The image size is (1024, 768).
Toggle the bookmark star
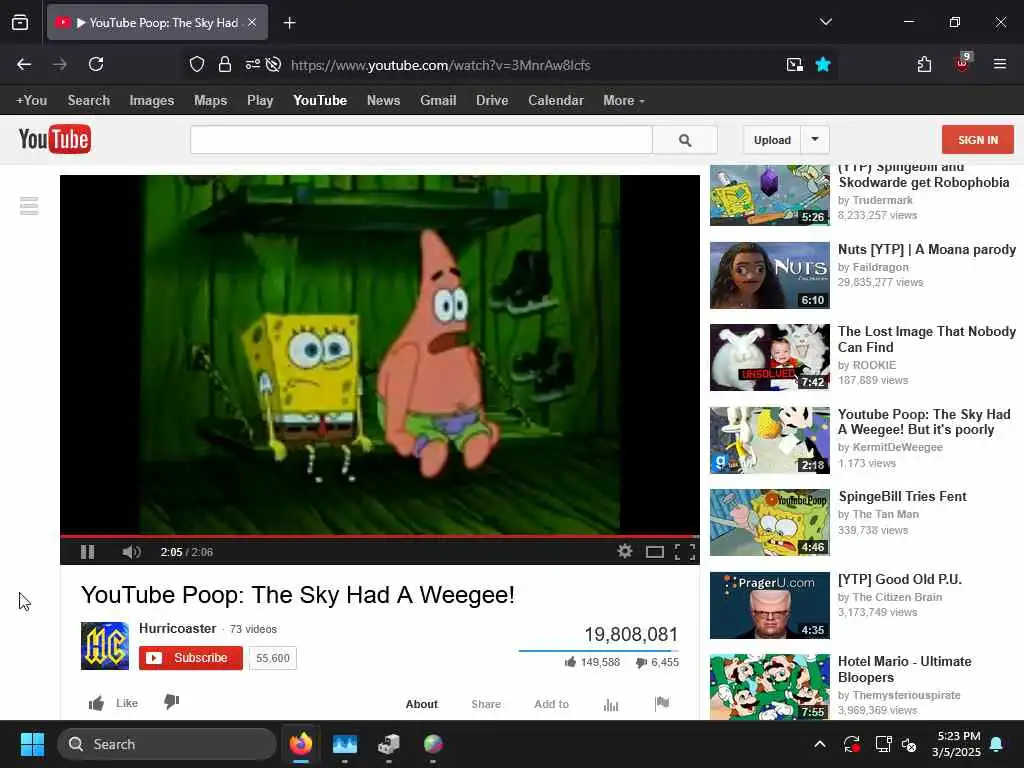[823, 64]
